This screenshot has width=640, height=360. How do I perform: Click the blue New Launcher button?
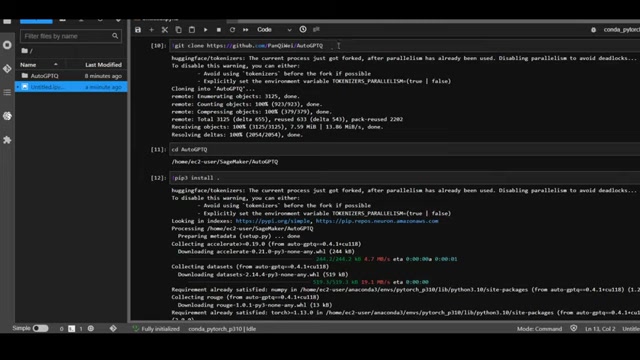[36, 20]
